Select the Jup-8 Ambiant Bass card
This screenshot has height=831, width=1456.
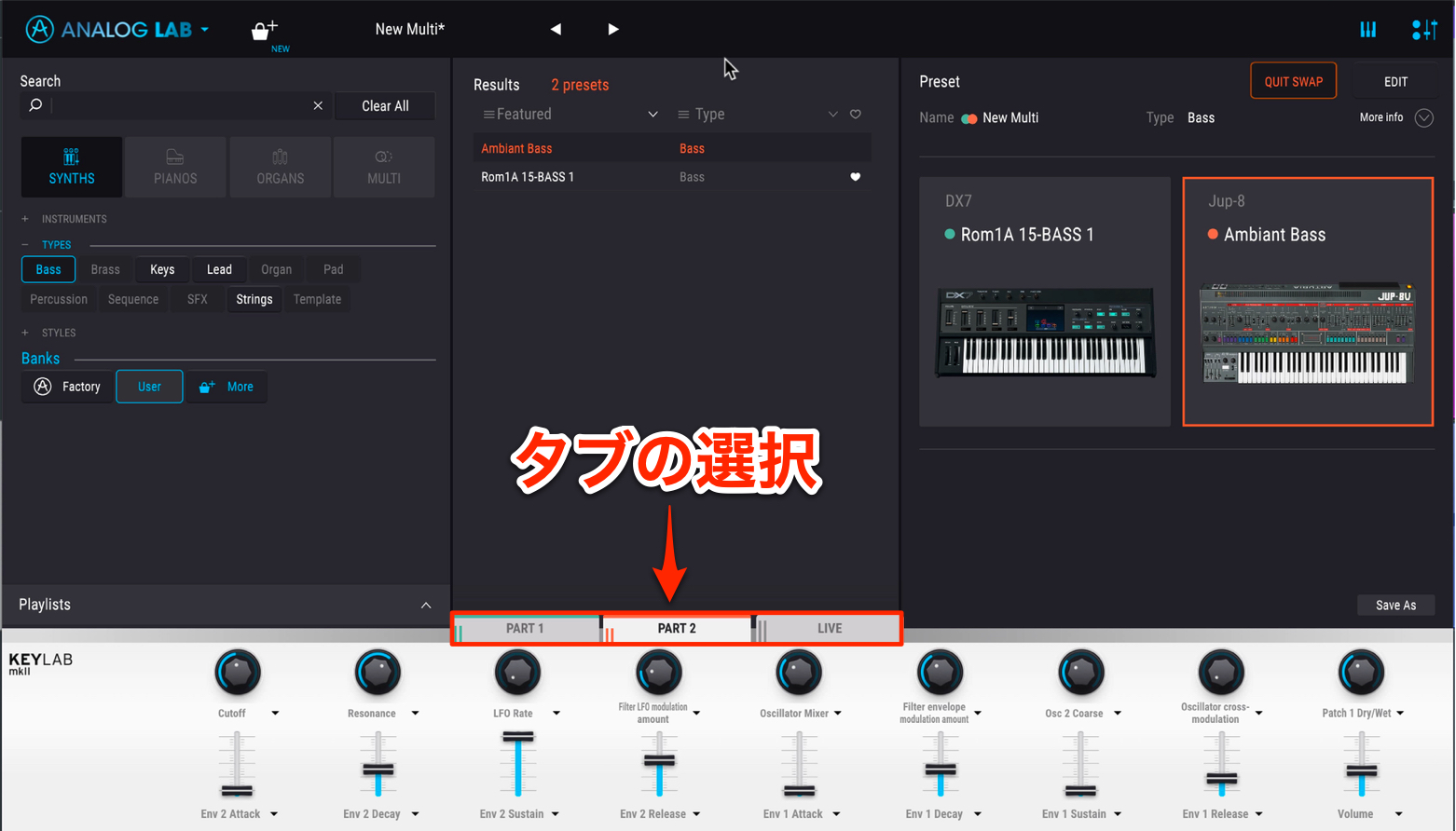tap(1308, 302)
